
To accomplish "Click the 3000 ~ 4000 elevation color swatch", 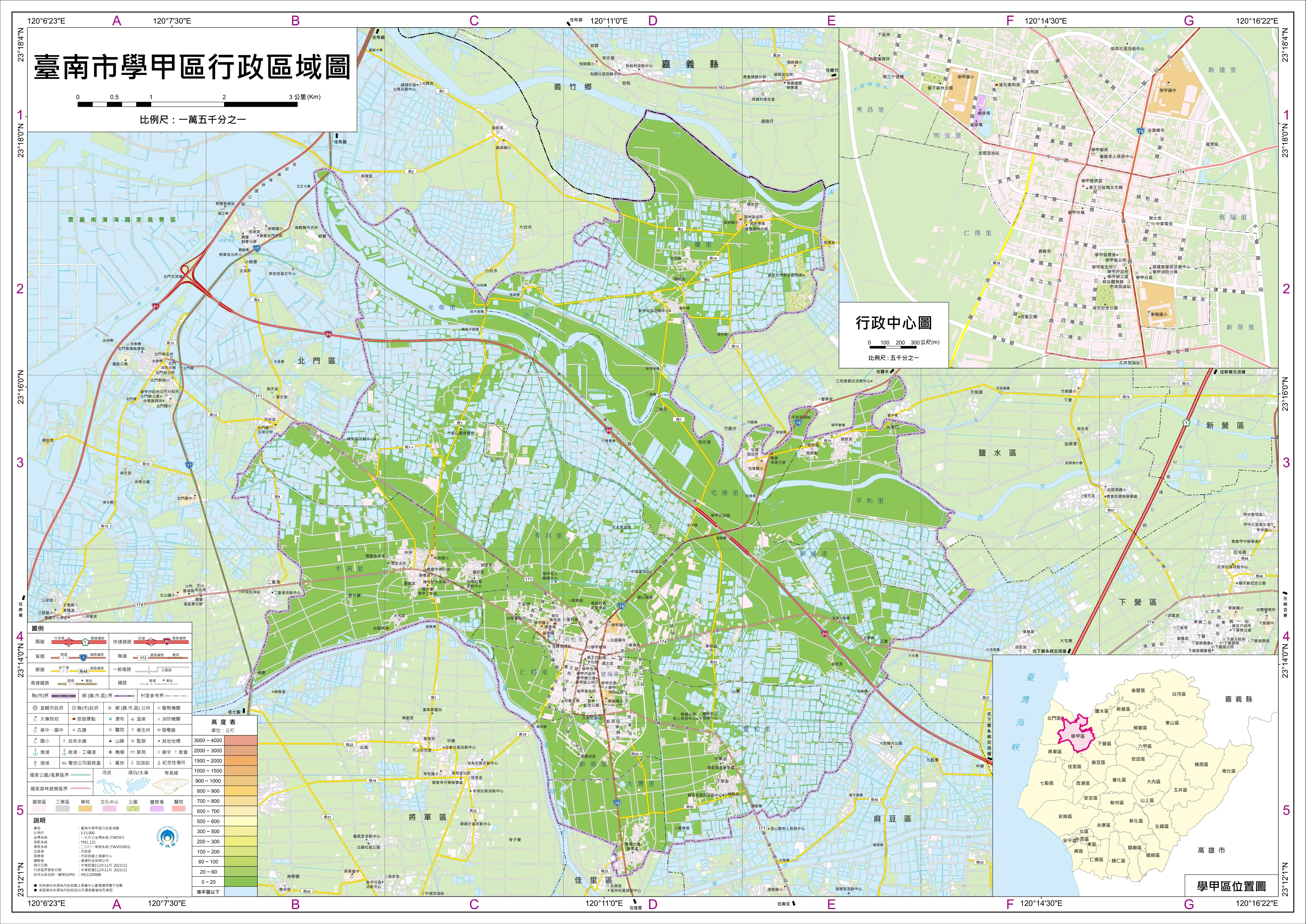I will pos(241,740).
